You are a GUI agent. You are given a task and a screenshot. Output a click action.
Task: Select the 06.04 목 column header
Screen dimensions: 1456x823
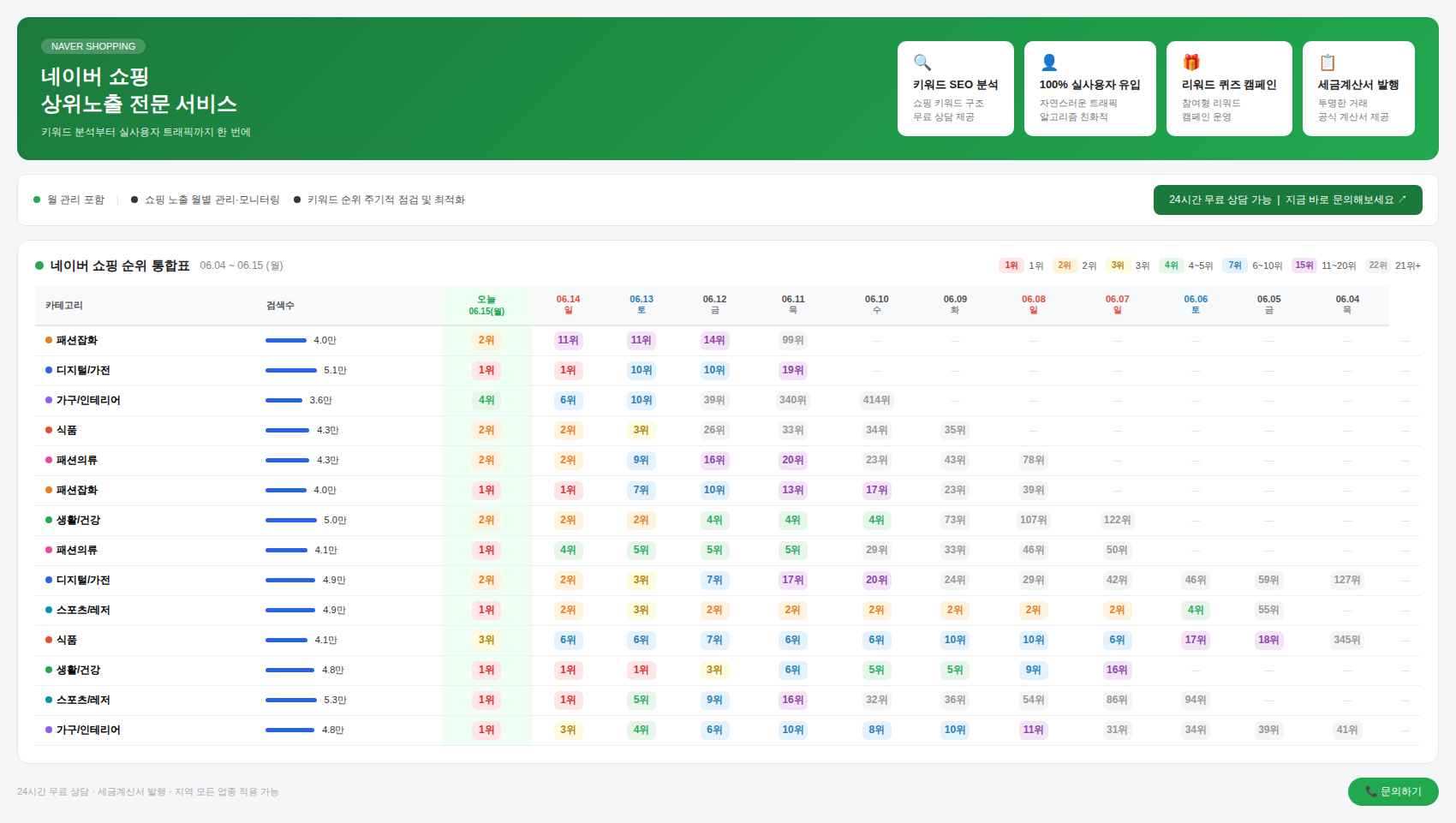coord(1347,305)
